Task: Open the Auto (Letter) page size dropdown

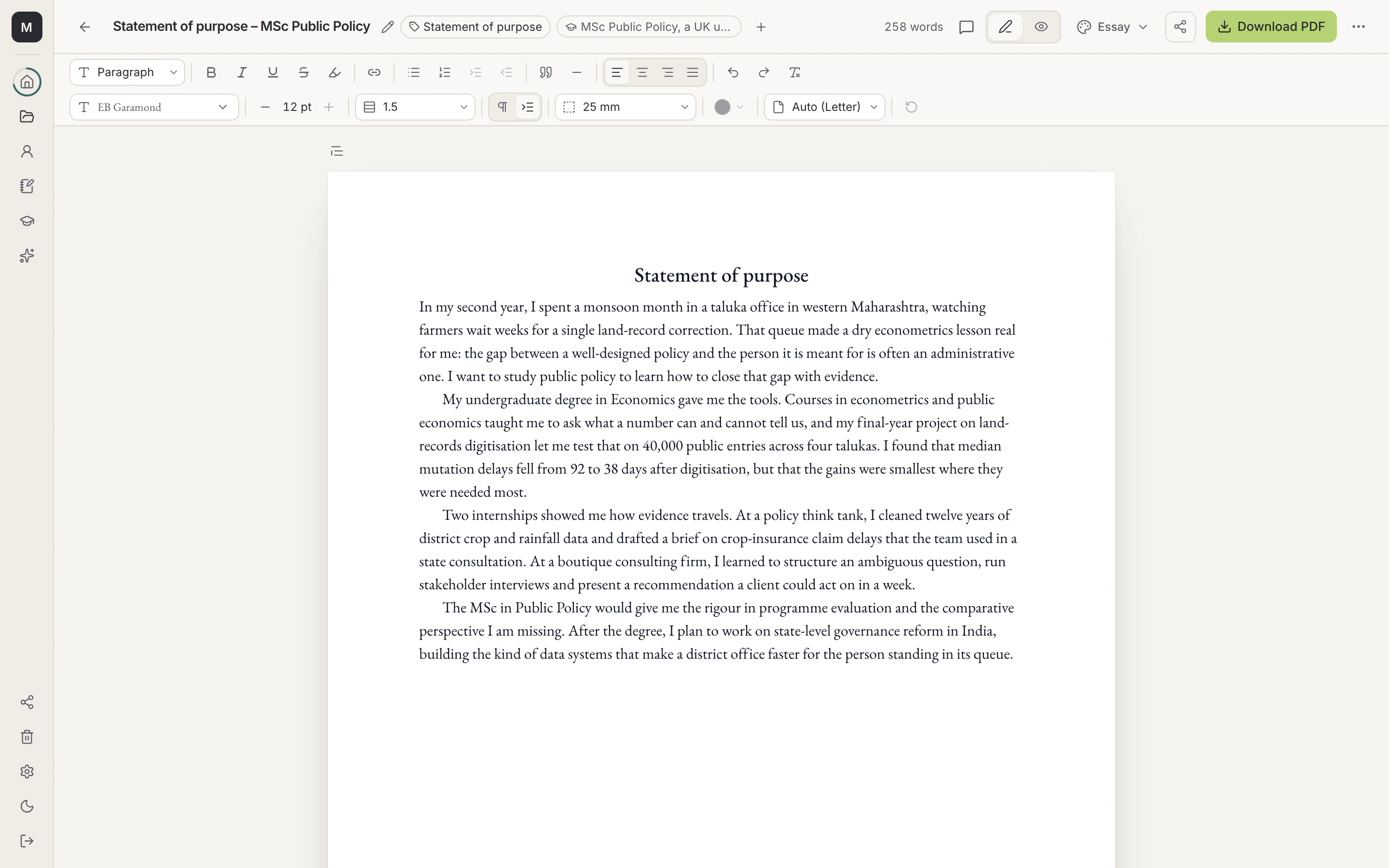Action: click(824, 107)
